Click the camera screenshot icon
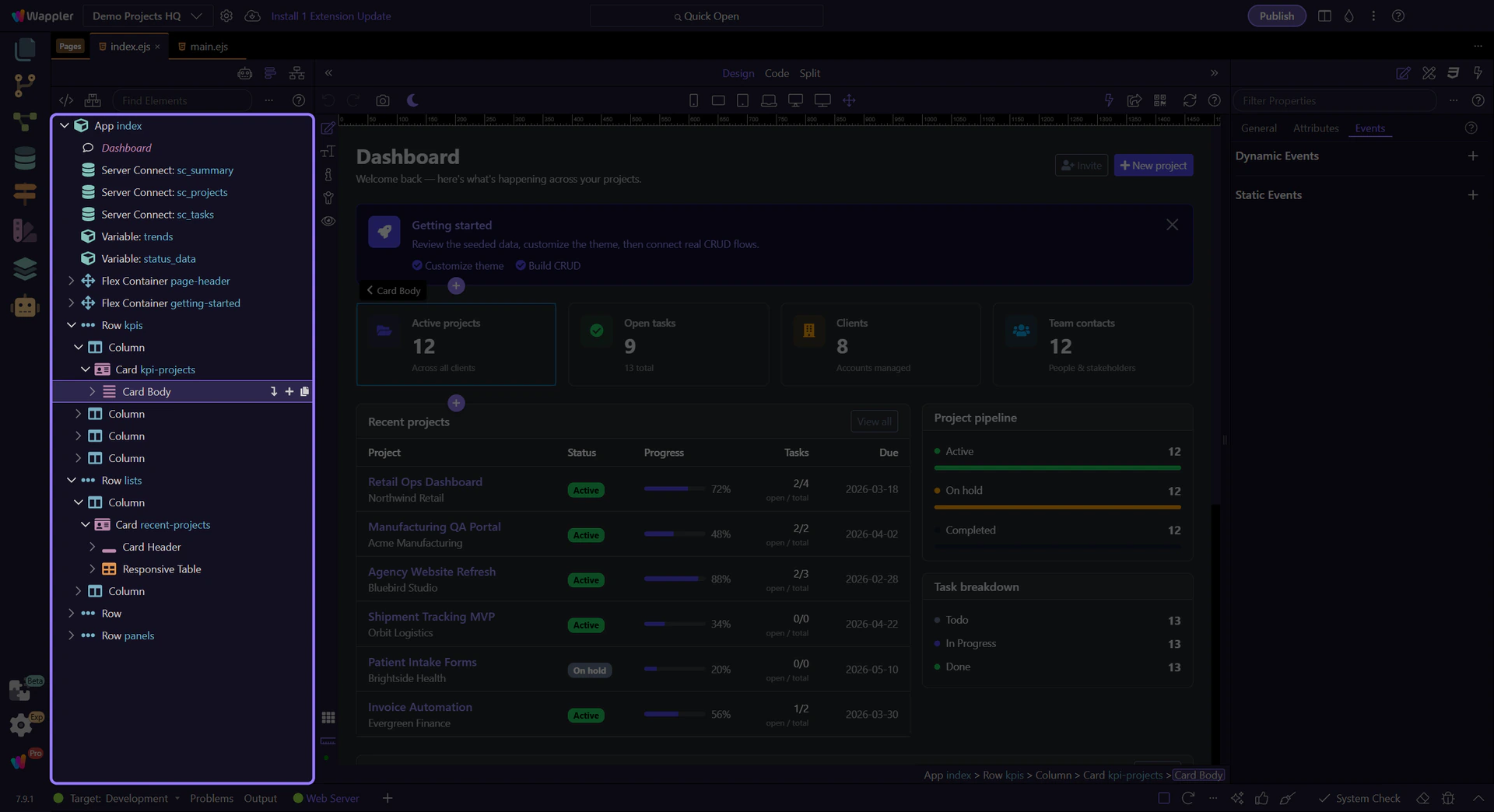Screen dimensions: 1494x812 [x=383, y=100]
